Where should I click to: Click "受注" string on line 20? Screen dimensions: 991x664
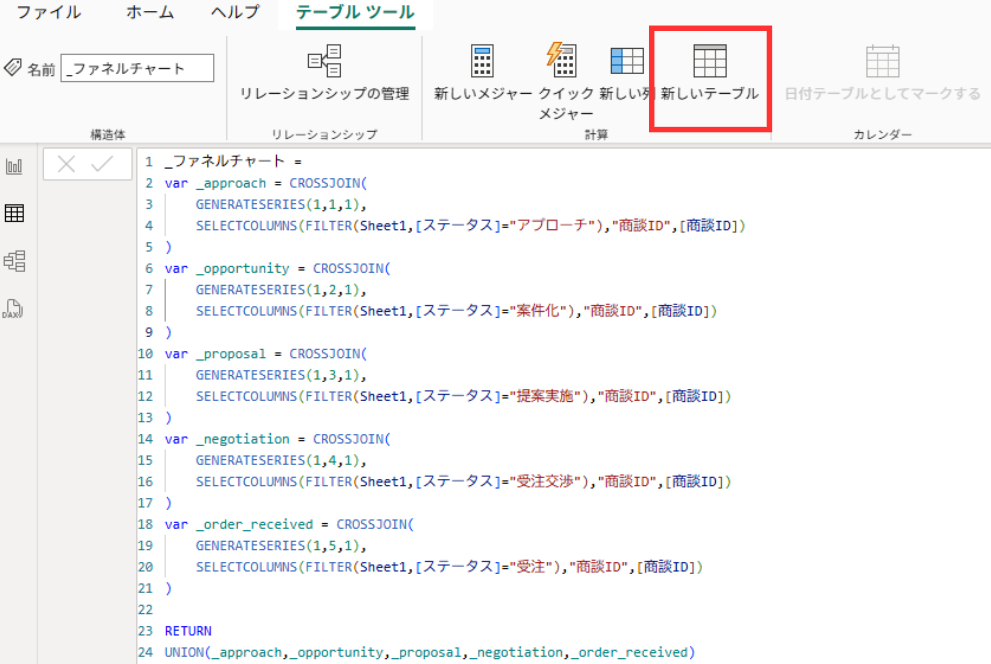click(x=531, y=567)
